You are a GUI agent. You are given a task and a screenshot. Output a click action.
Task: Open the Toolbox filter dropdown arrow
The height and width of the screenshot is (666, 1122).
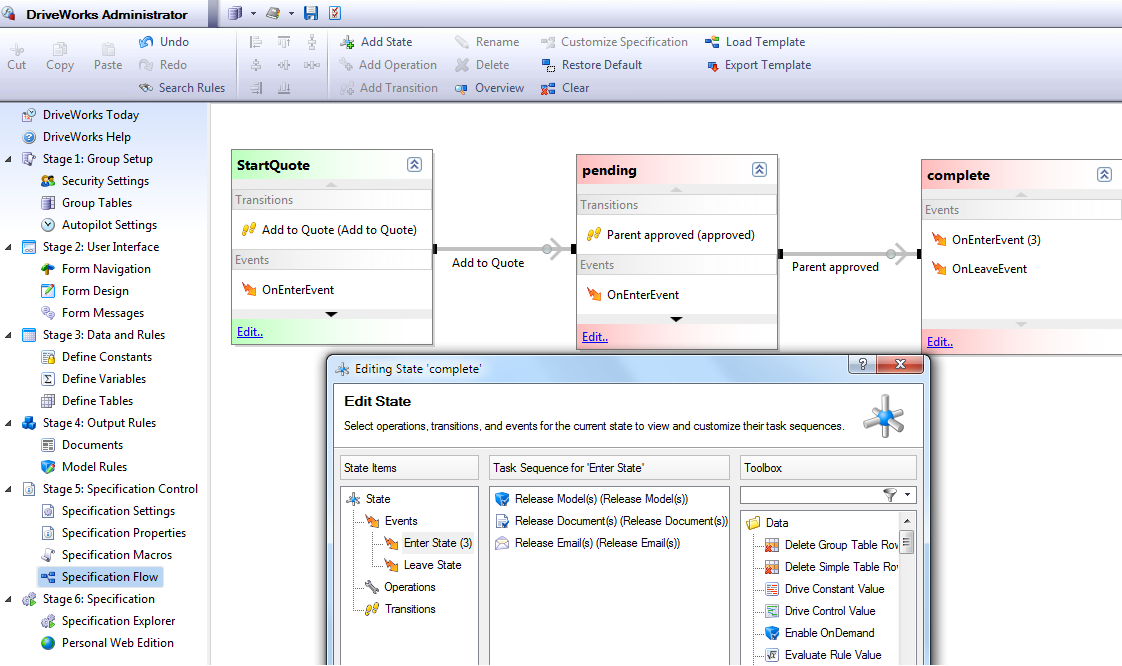point(907,495)
